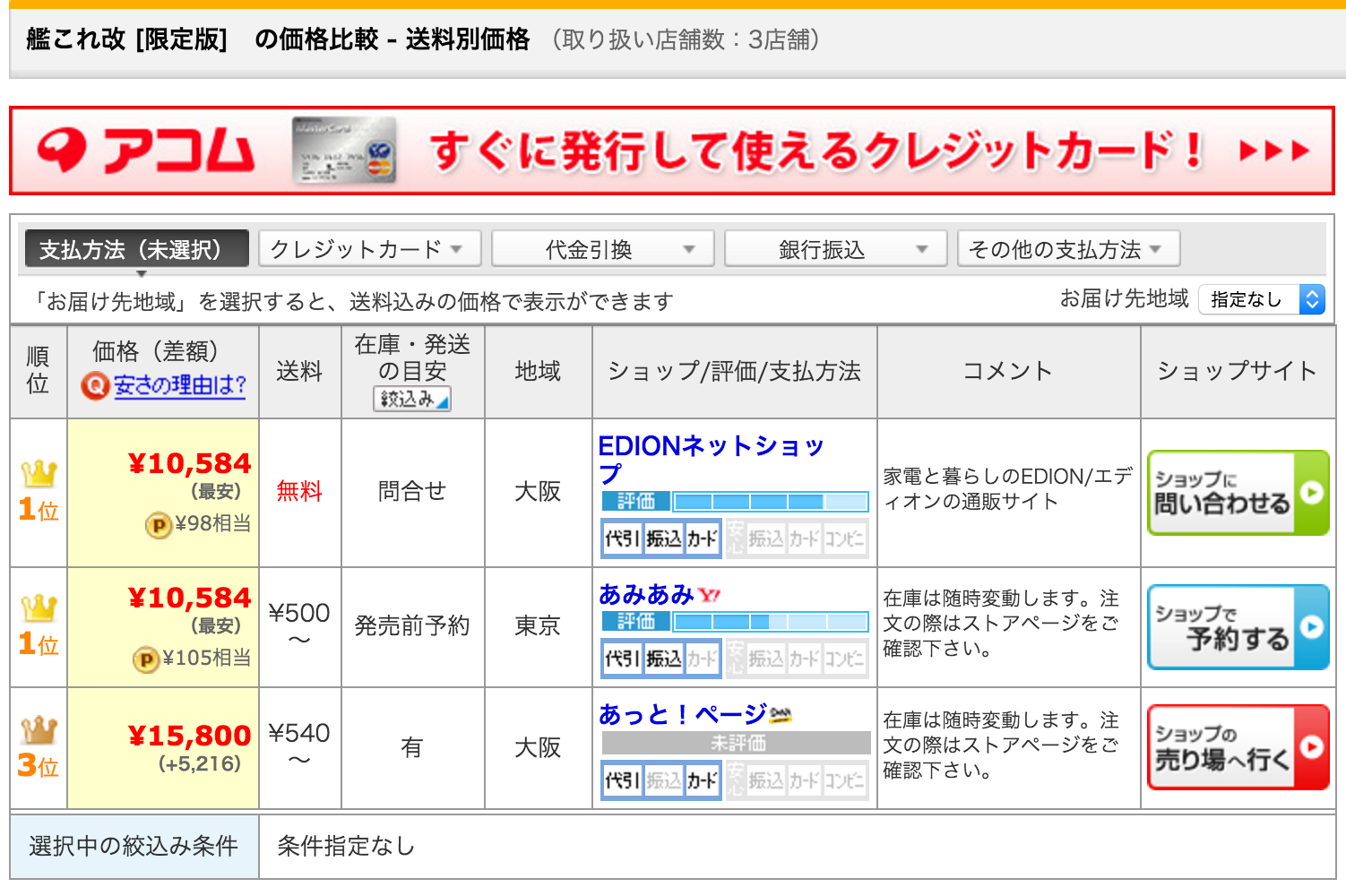
Task: Click the ¥500～ shipping cost
Action: pyautogui.click(x=299, y=625)
